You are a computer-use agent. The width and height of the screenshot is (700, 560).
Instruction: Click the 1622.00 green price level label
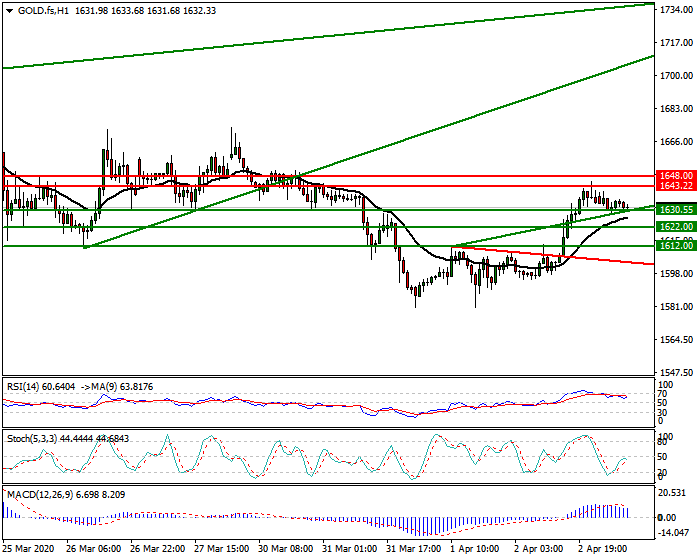coord(676,226)
